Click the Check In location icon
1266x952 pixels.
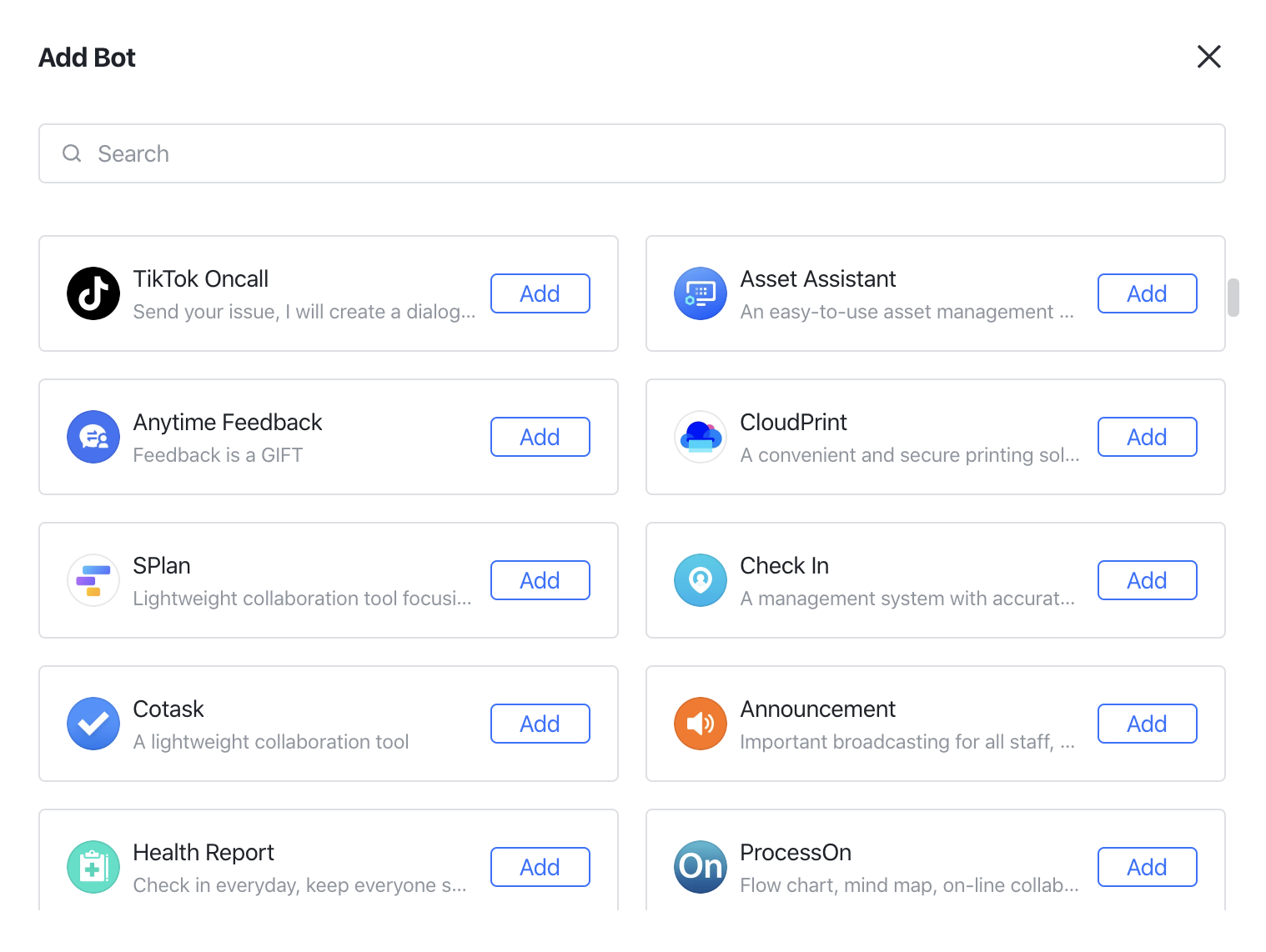701,580
